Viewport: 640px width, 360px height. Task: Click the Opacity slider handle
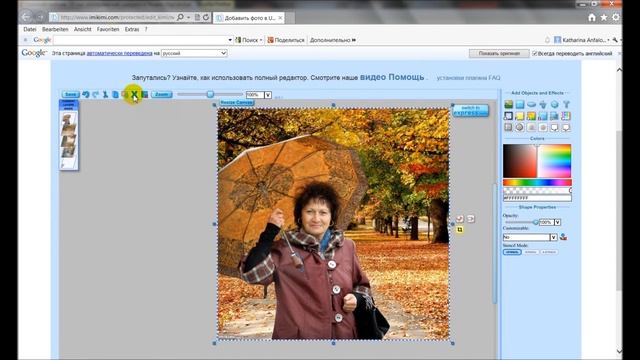point(536,222)
